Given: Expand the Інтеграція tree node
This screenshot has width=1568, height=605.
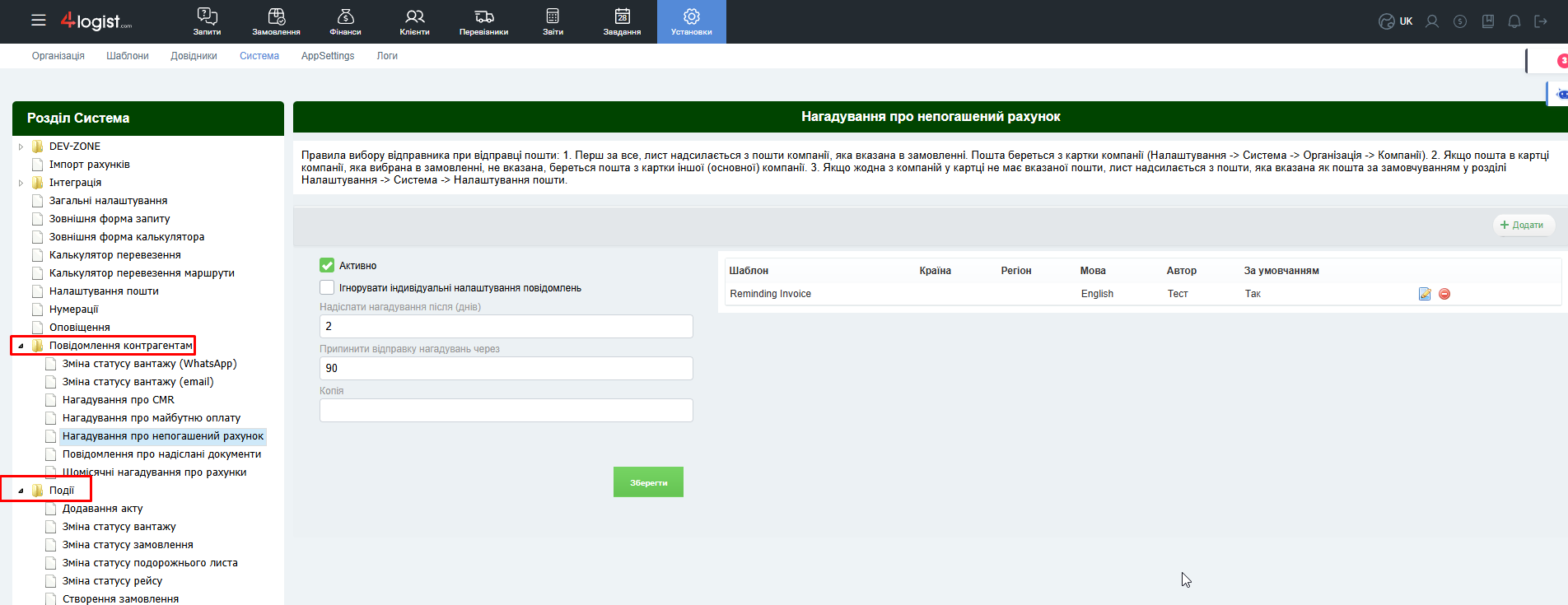Looking at the screenshot, I should [x=21, y=183].
